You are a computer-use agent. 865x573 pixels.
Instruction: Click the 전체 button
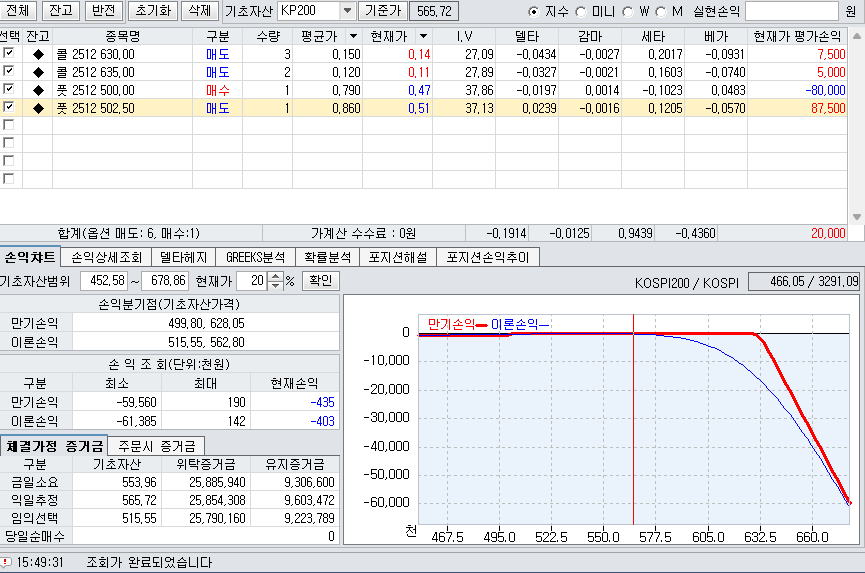tap(18, 10)
